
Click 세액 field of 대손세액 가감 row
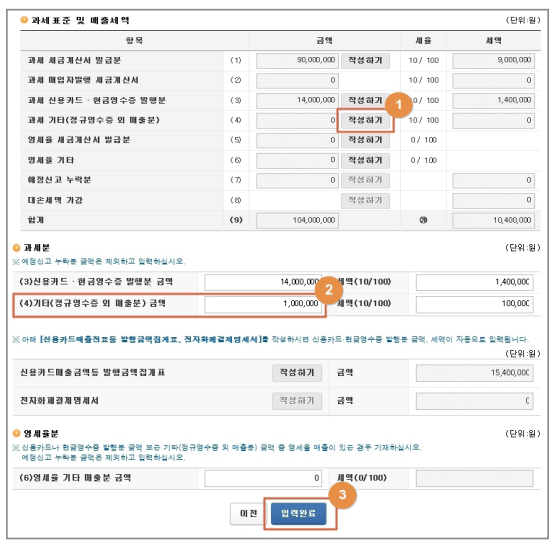[x=494, y=200]
